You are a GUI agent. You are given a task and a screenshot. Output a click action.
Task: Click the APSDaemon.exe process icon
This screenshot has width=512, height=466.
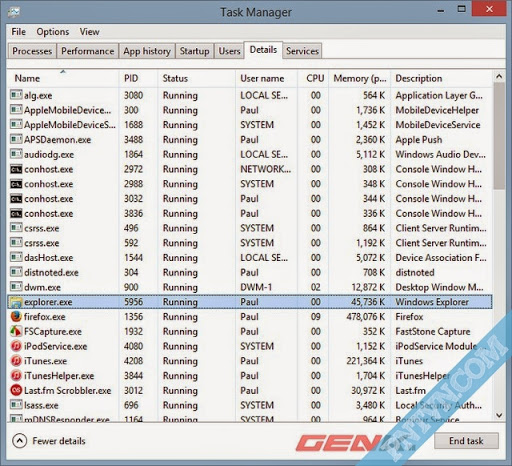16,139
